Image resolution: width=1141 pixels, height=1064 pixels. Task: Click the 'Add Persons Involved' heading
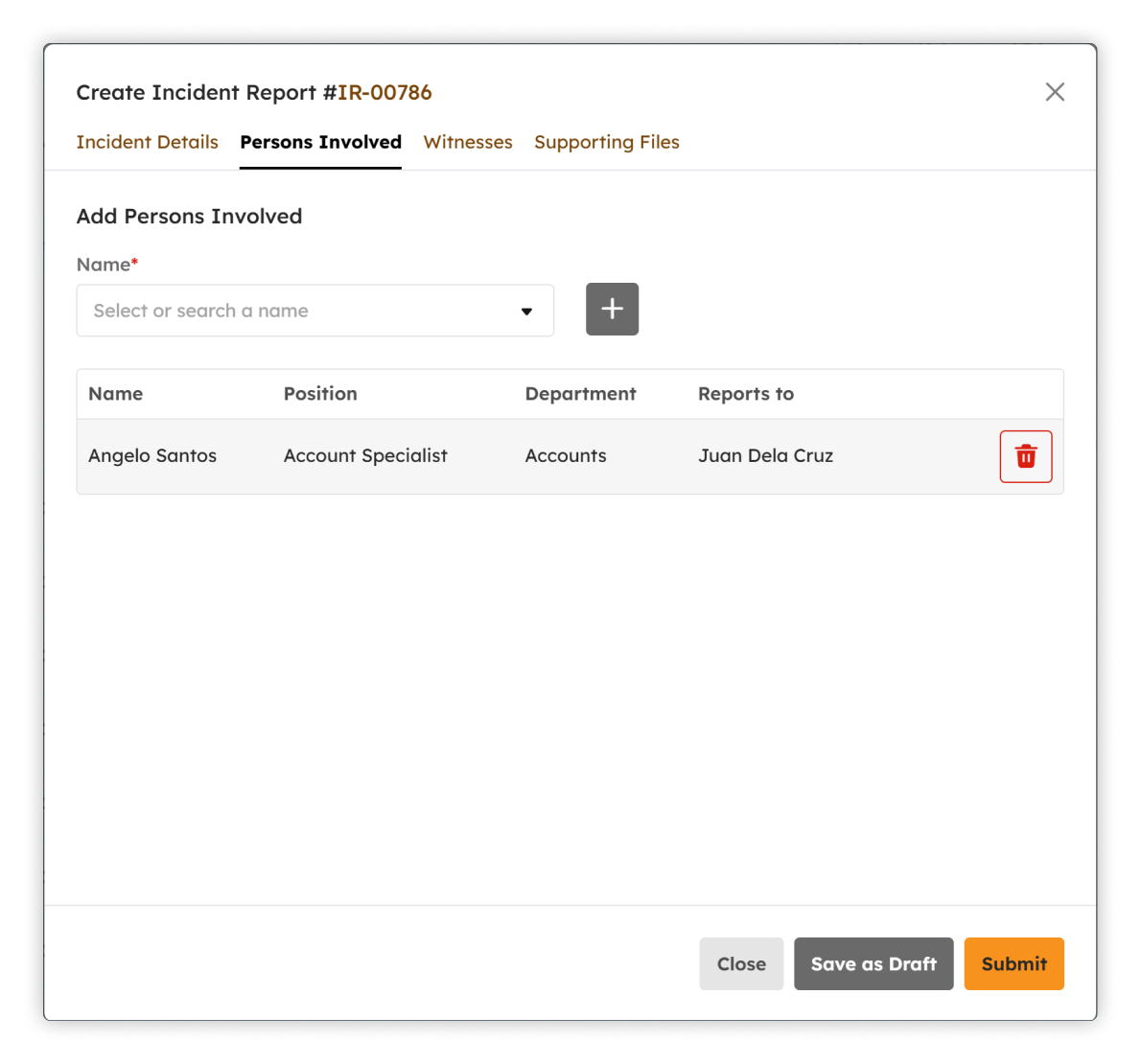click(x=189, y=216)
